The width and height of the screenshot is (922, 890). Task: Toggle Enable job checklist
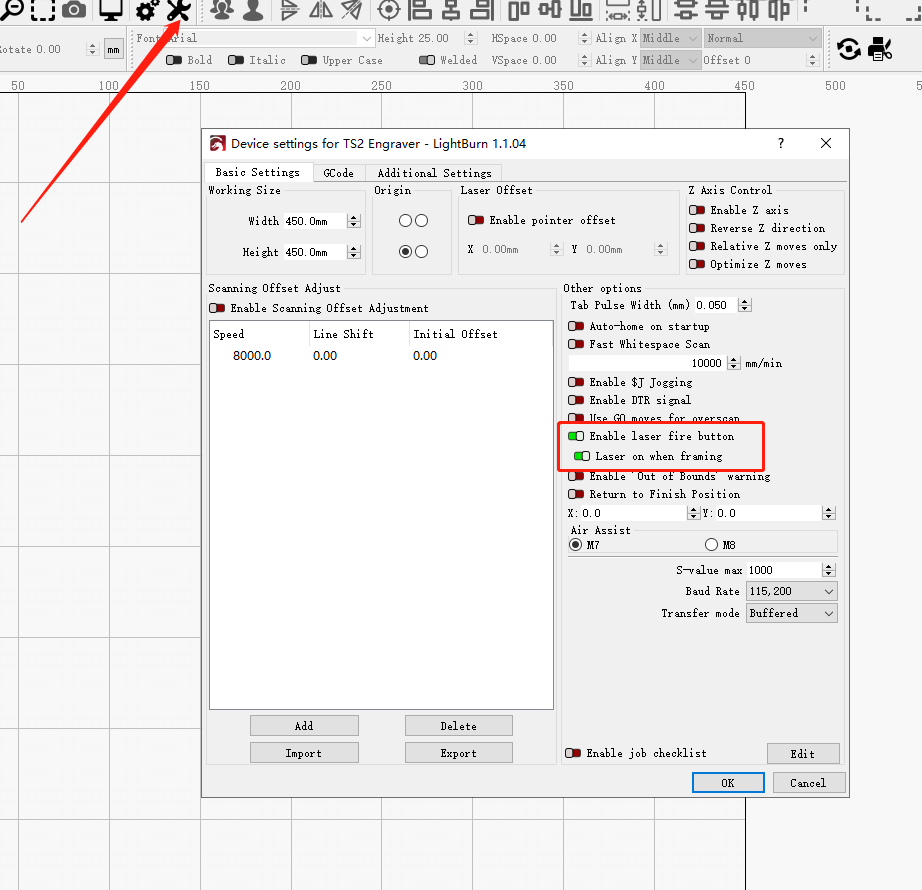tap(573, 753)
